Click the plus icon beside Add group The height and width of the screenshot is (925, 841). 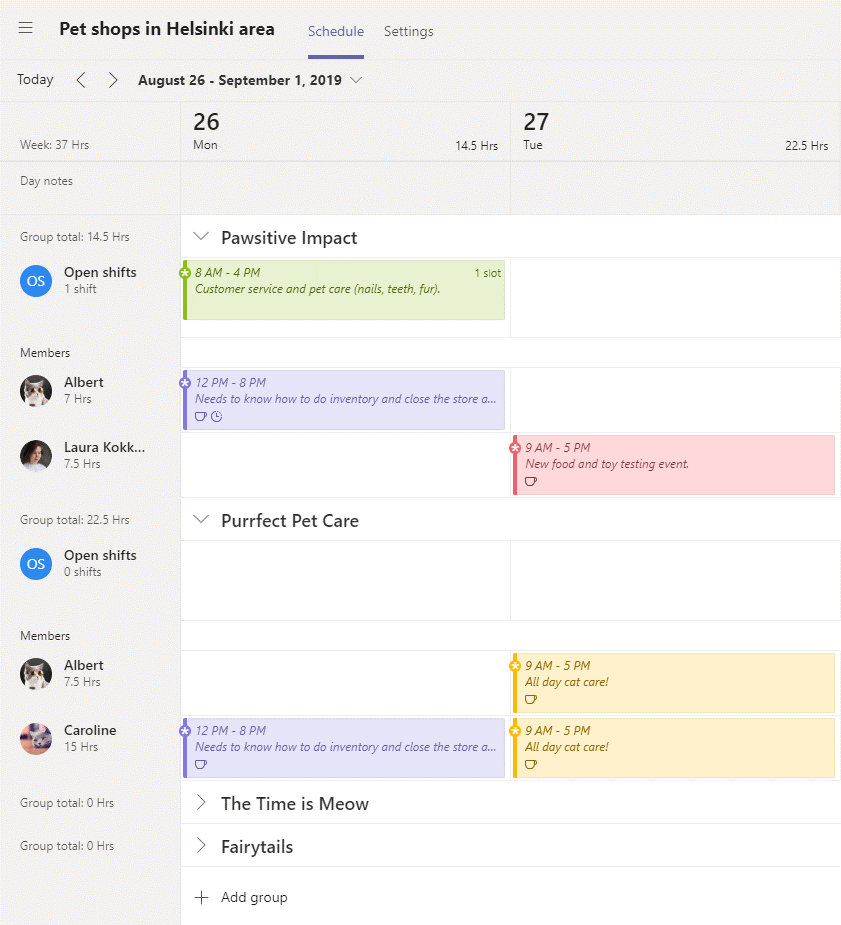[201, 897]
